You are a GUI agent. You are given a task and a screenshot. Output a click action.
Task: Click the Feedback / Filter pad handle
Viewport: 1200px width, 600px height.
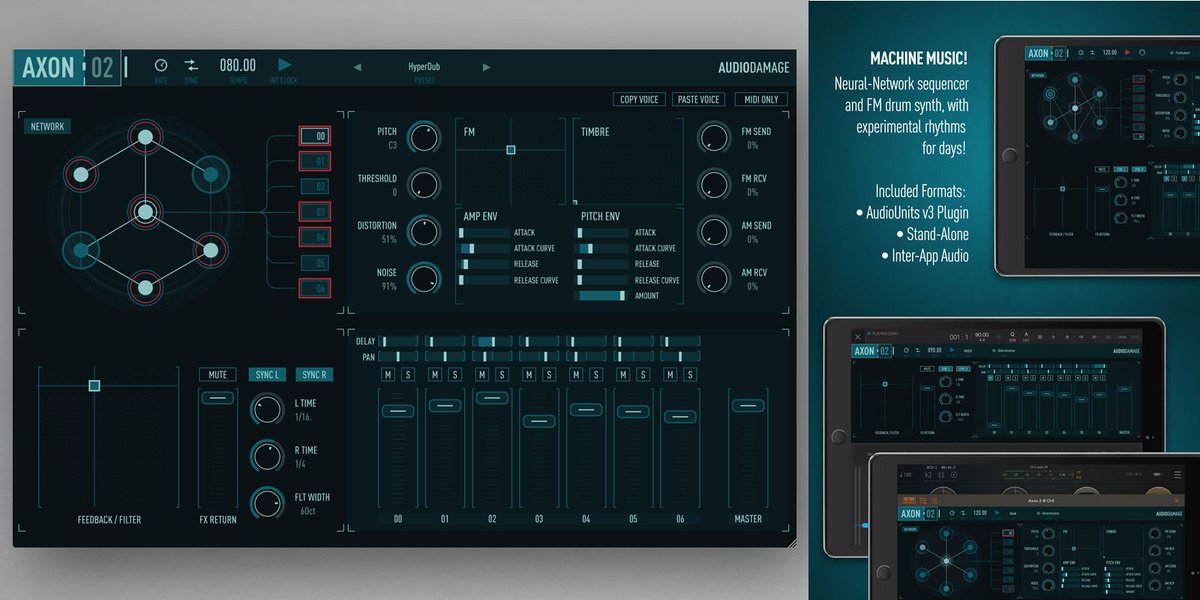(94, 385)
